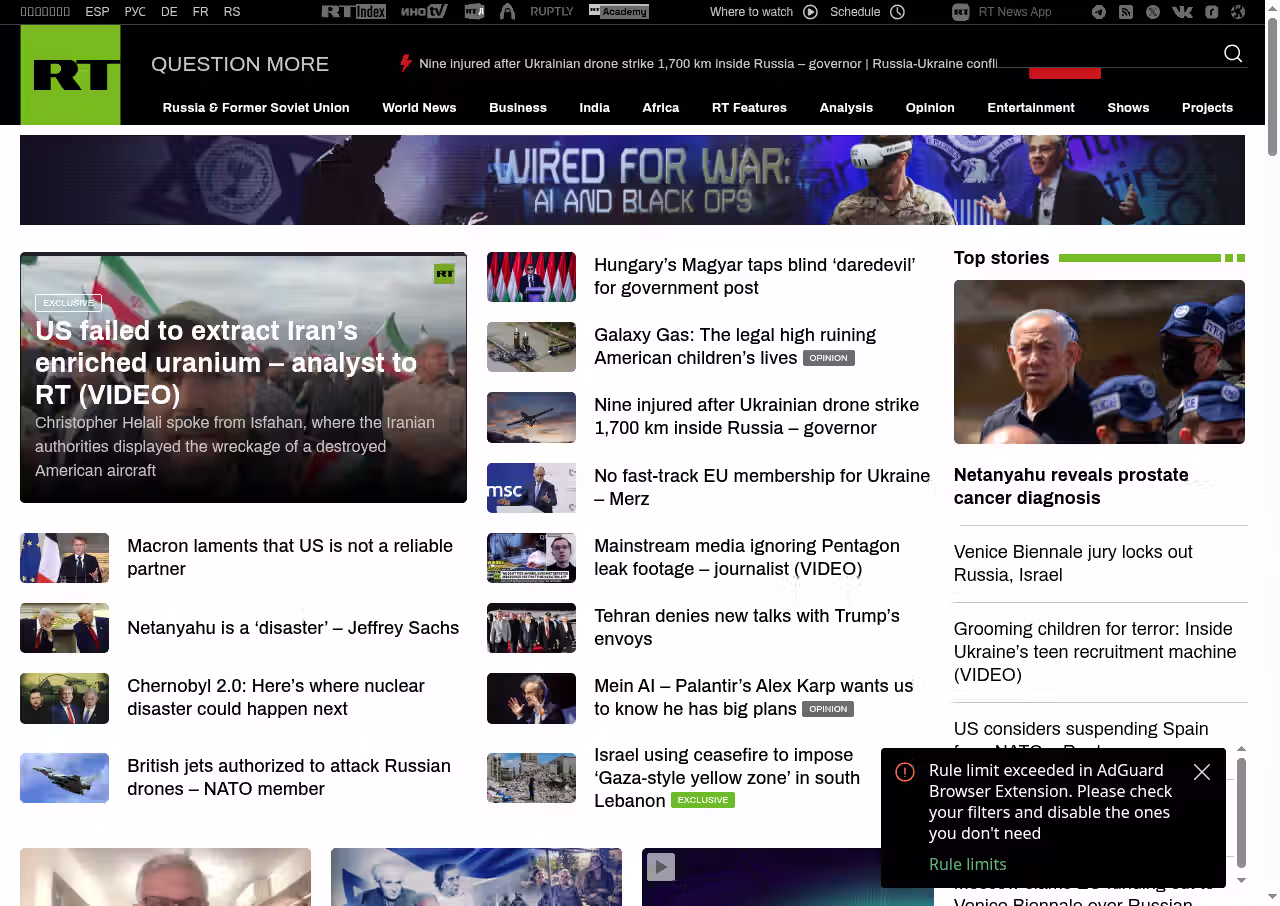Close the AdGuard rule limit notification
Viewport: 1280px width, 906px height.
(x=1202, y=772)
